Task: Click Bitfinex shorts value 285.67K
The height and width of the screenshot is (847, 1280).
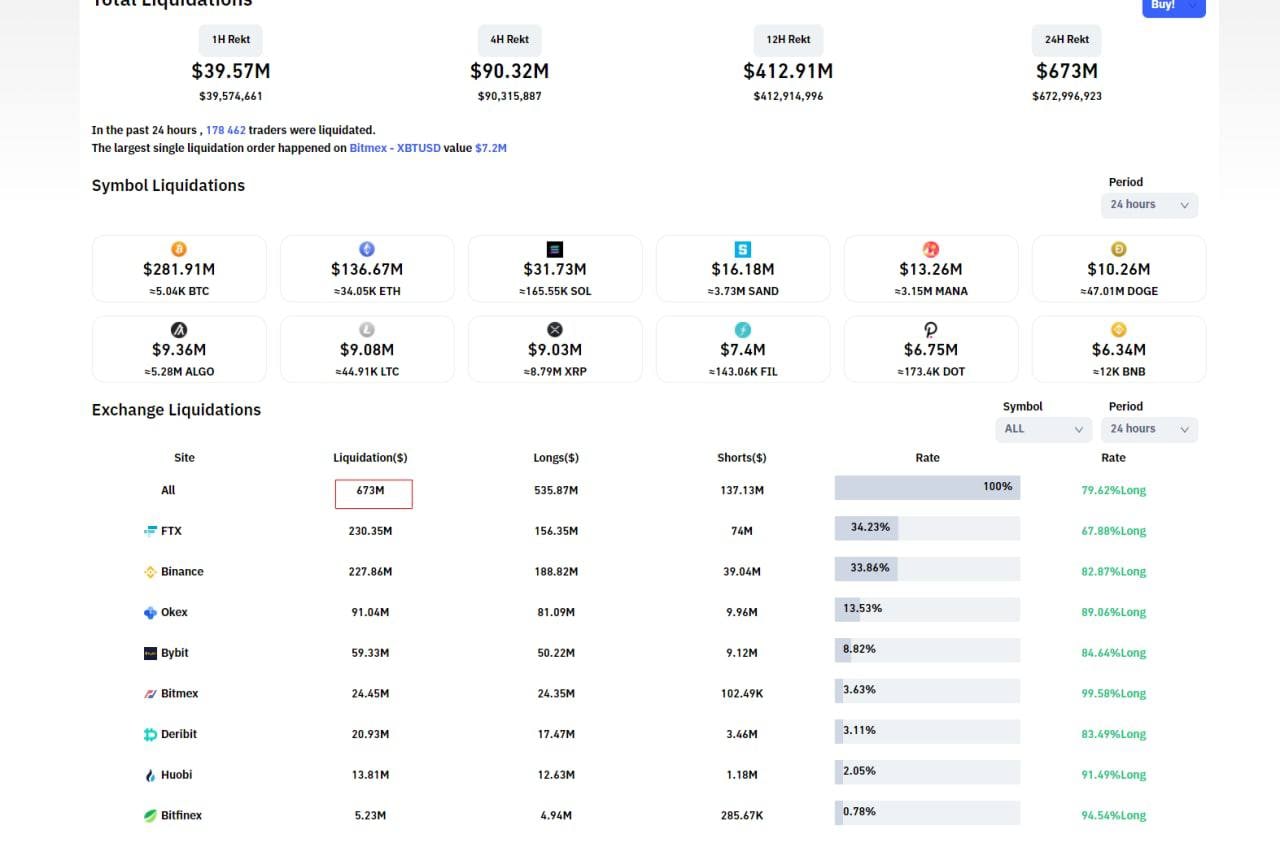Action: coord(742,815)
